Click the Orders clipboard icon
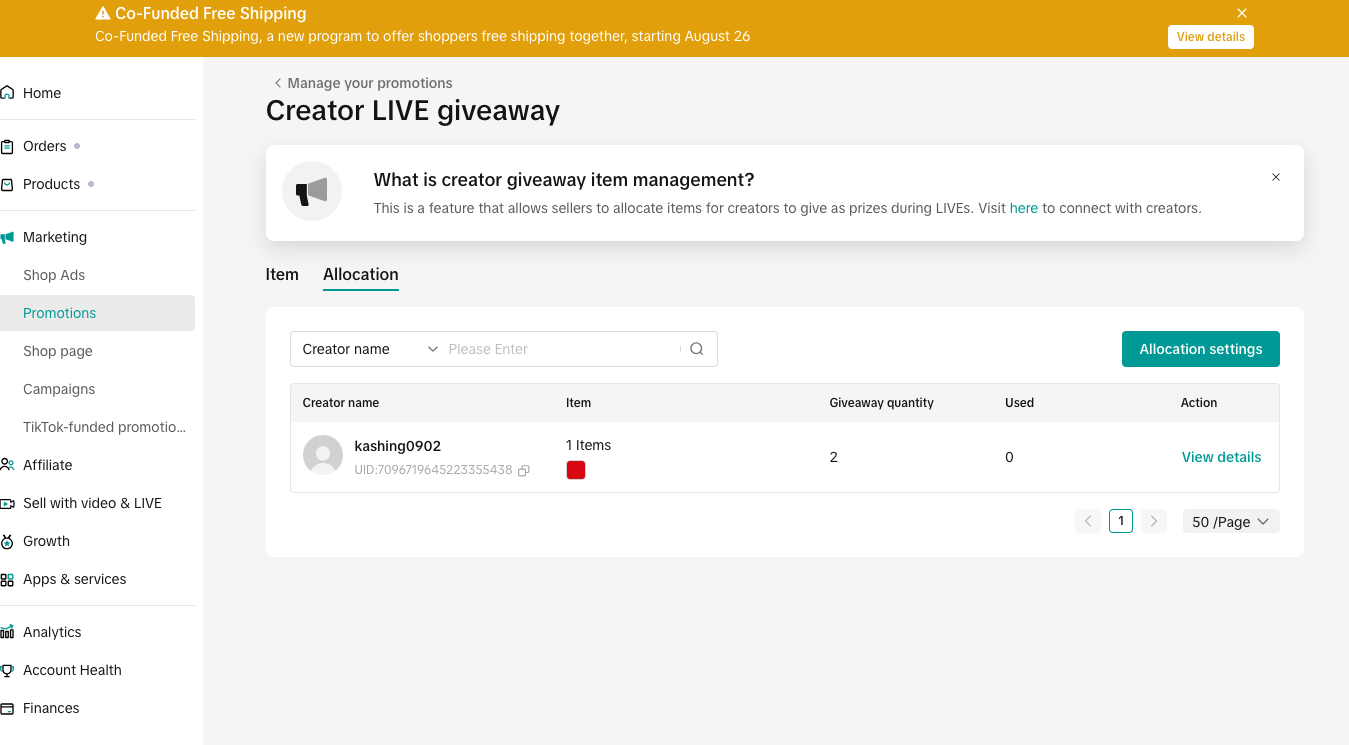The width and height of the screenshot is (1349, 745). tap(8, 146)
